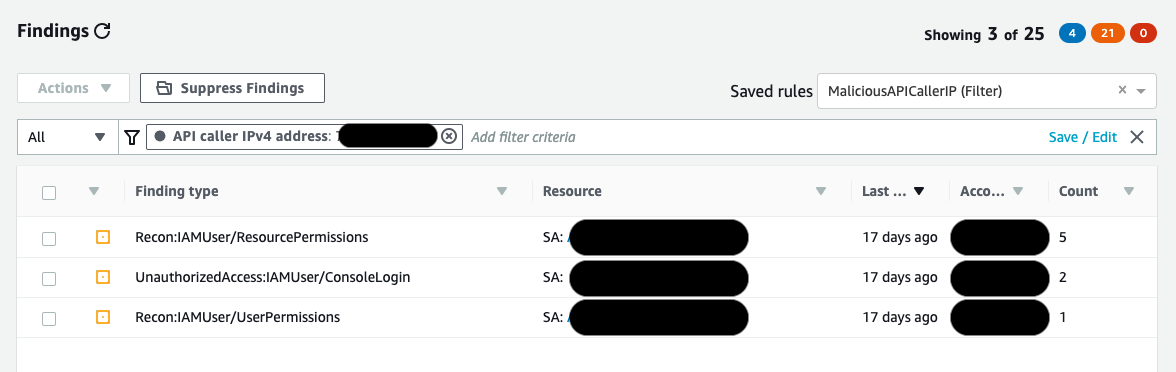Click count value 1 in UserPermissions row
The width and height of the screenshot is (1176, 372).
1063,317
